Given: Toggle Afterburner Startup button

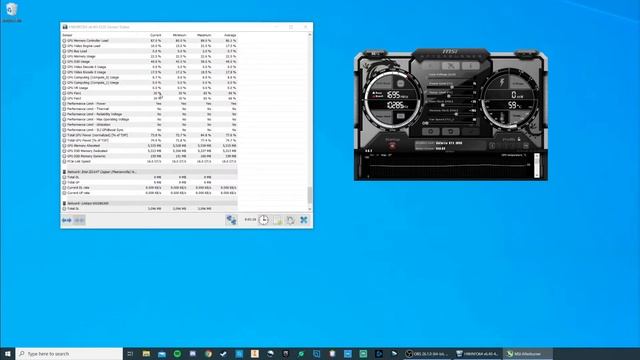Looking at the screenshot, I should point(393,145).
